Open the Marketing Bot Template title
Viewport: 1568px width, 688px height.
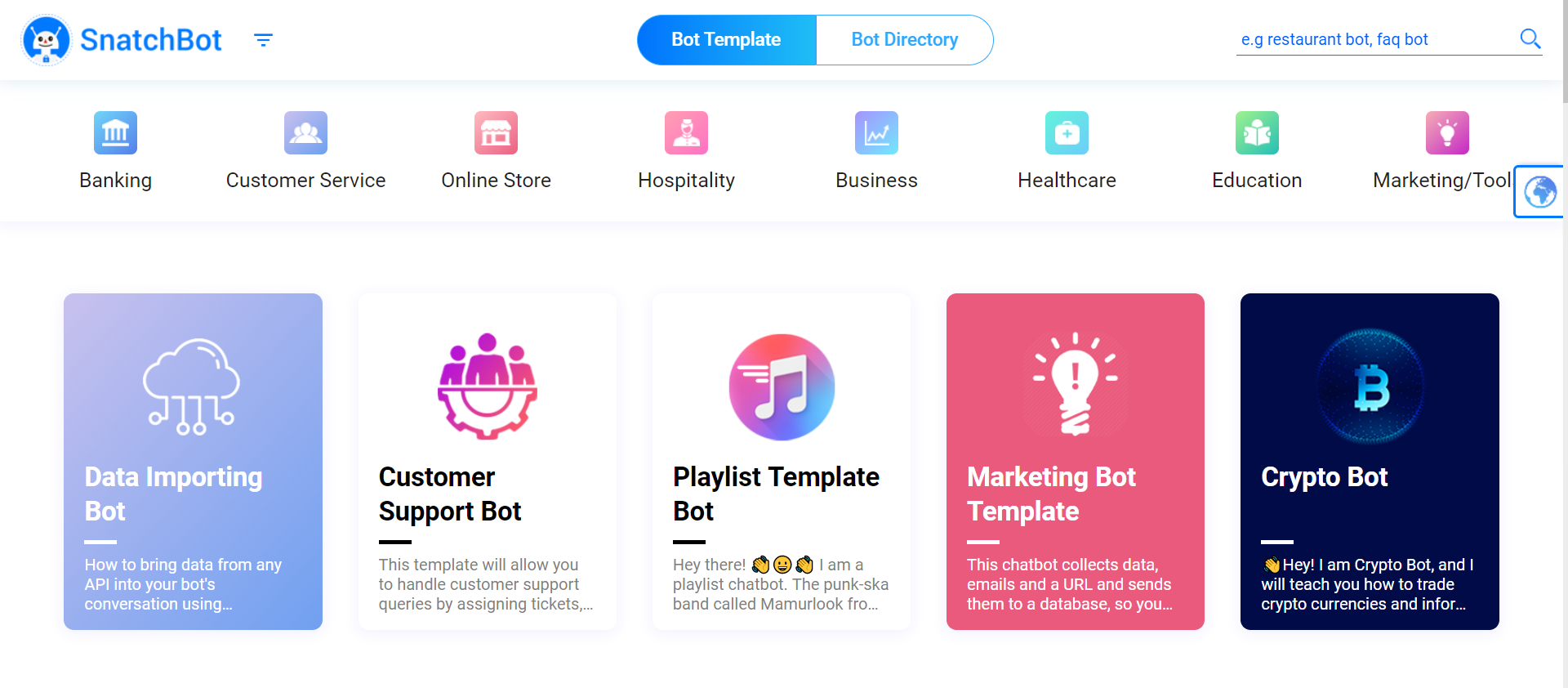tap(1051, 494)
